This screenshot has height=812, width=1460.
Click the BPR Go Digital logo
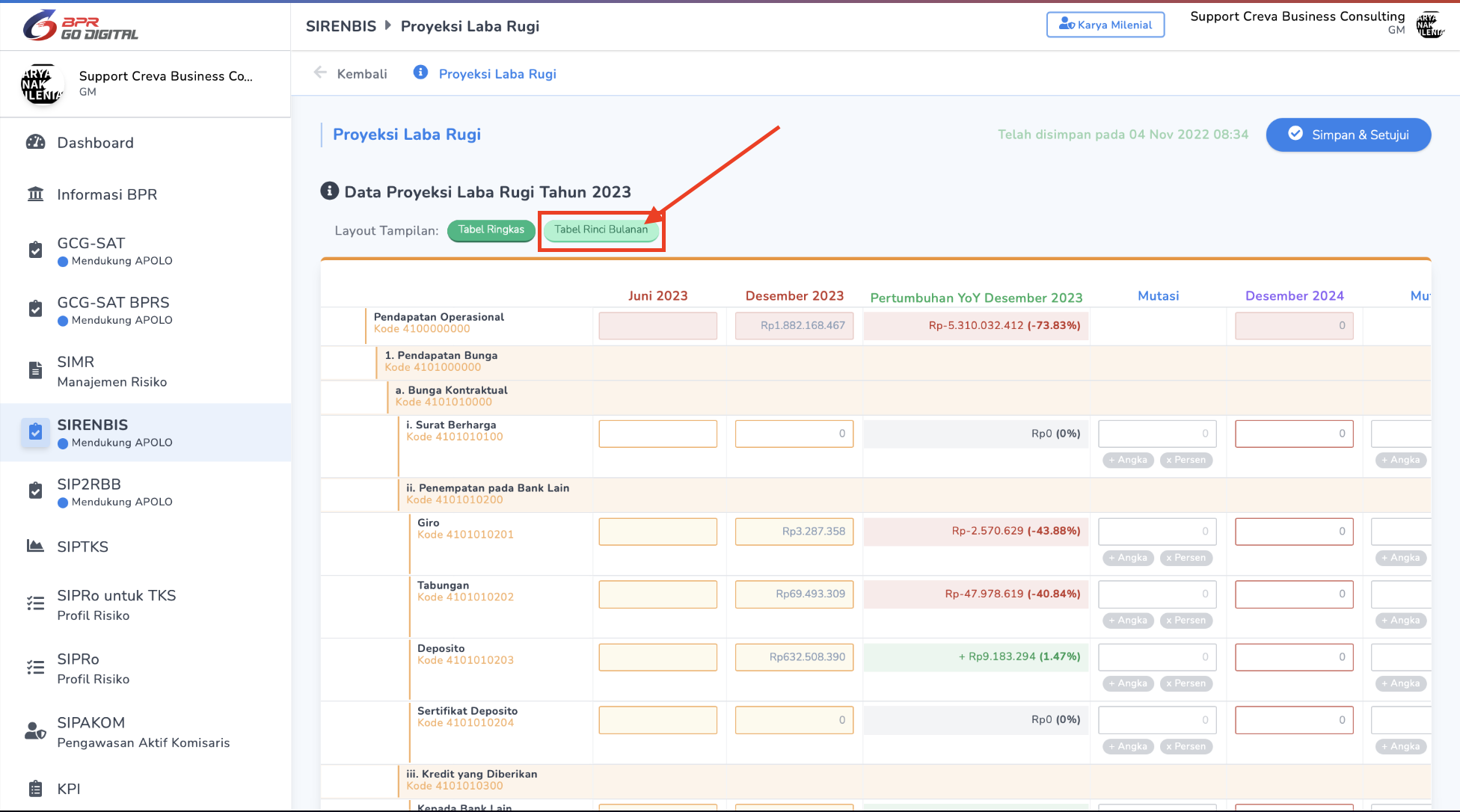[x=81, y=25]
